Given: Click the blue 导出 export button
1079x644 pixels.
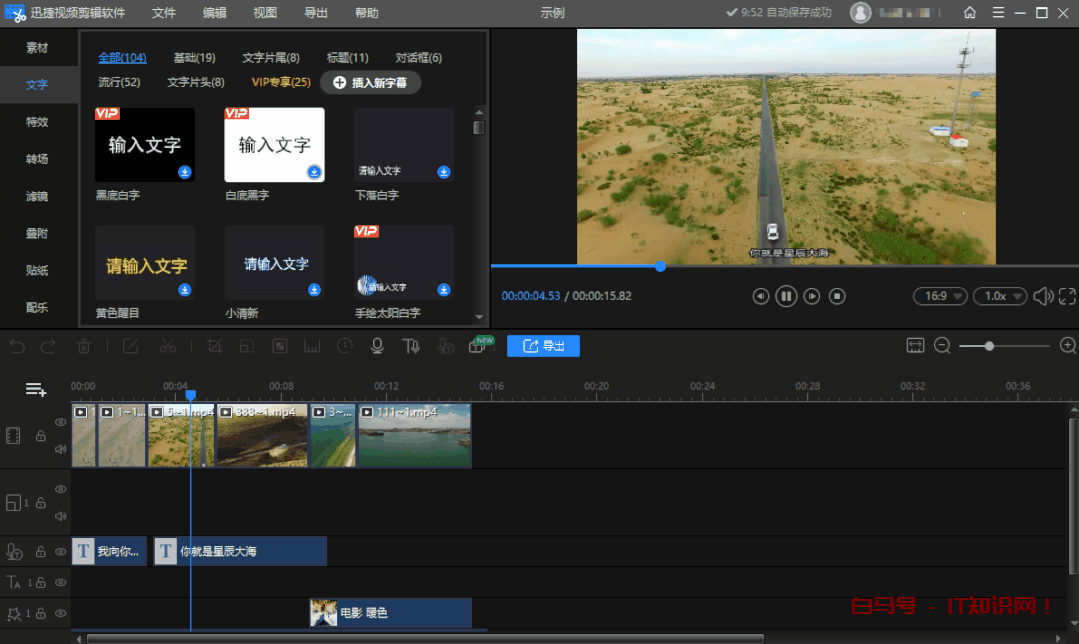Looking at the screenshot, I should coord(543,346).
